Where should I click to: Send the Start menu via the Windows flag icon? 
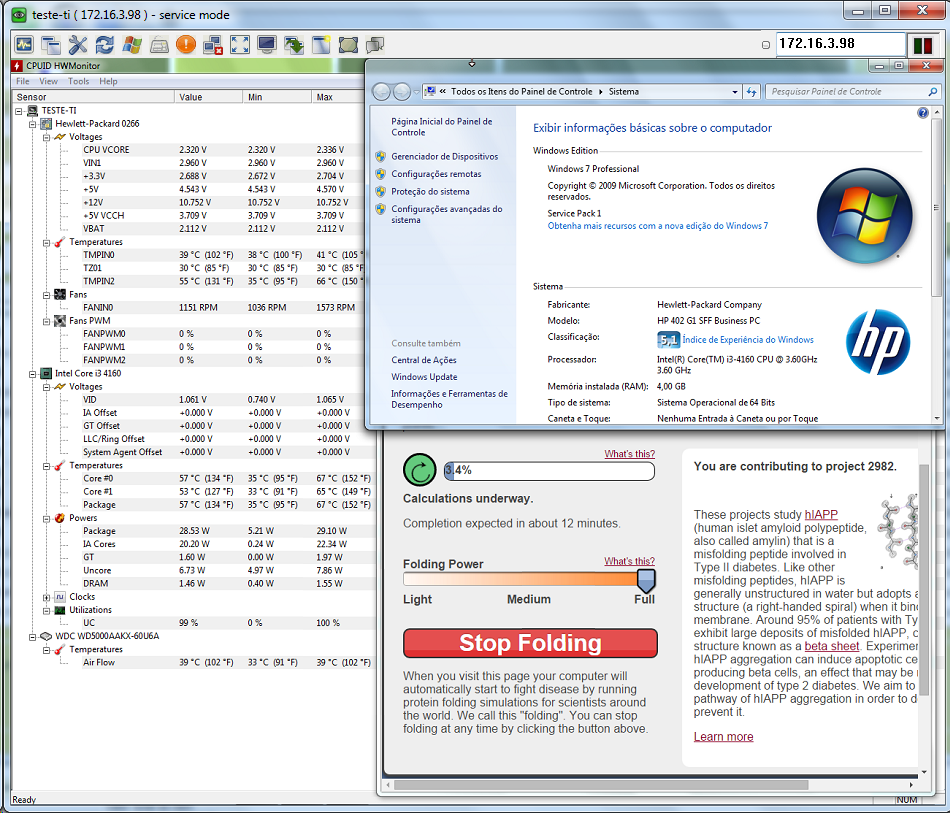pyautogui.click(x=131, y=44)
